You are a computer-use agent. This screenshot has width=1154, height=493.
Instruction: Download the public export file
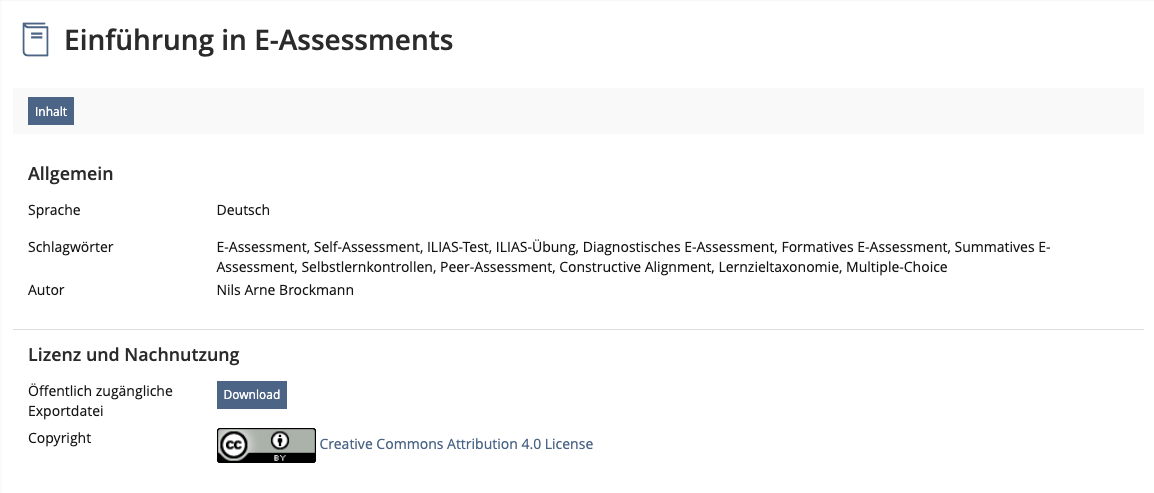[252, 394]
